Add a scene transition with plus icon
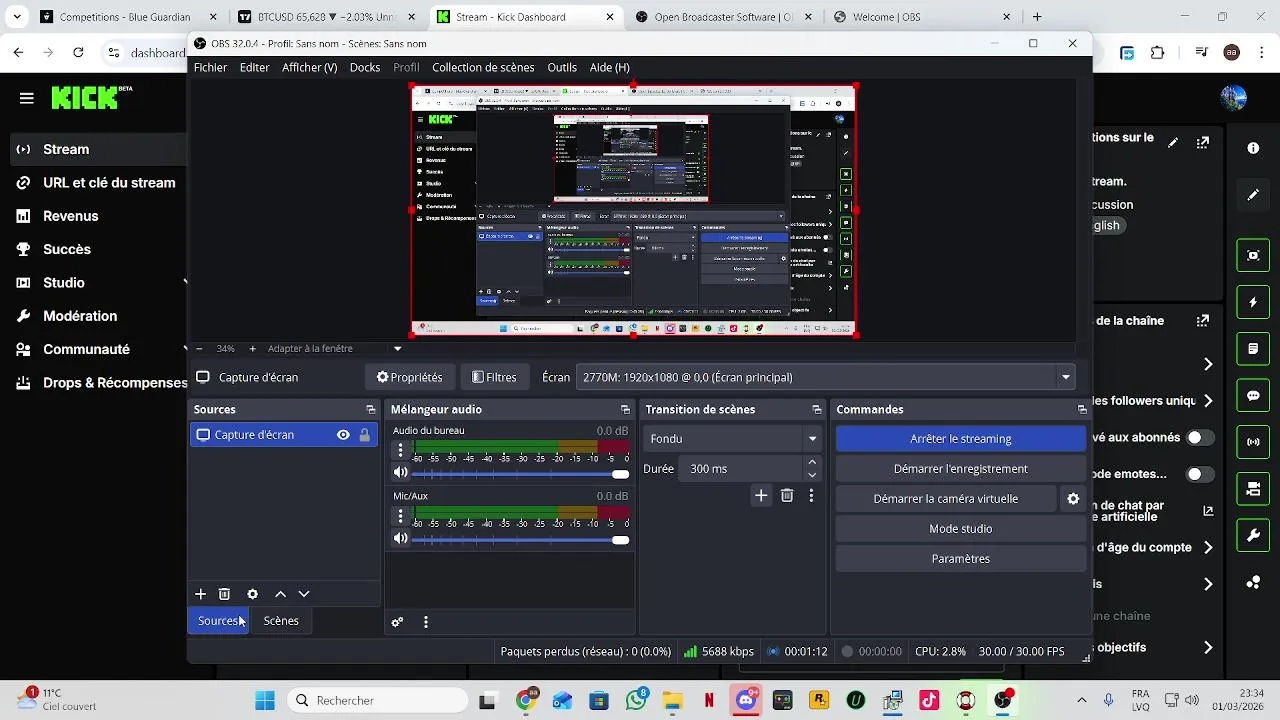Viewport: 1280px width, 720px height. click(761, 495)
